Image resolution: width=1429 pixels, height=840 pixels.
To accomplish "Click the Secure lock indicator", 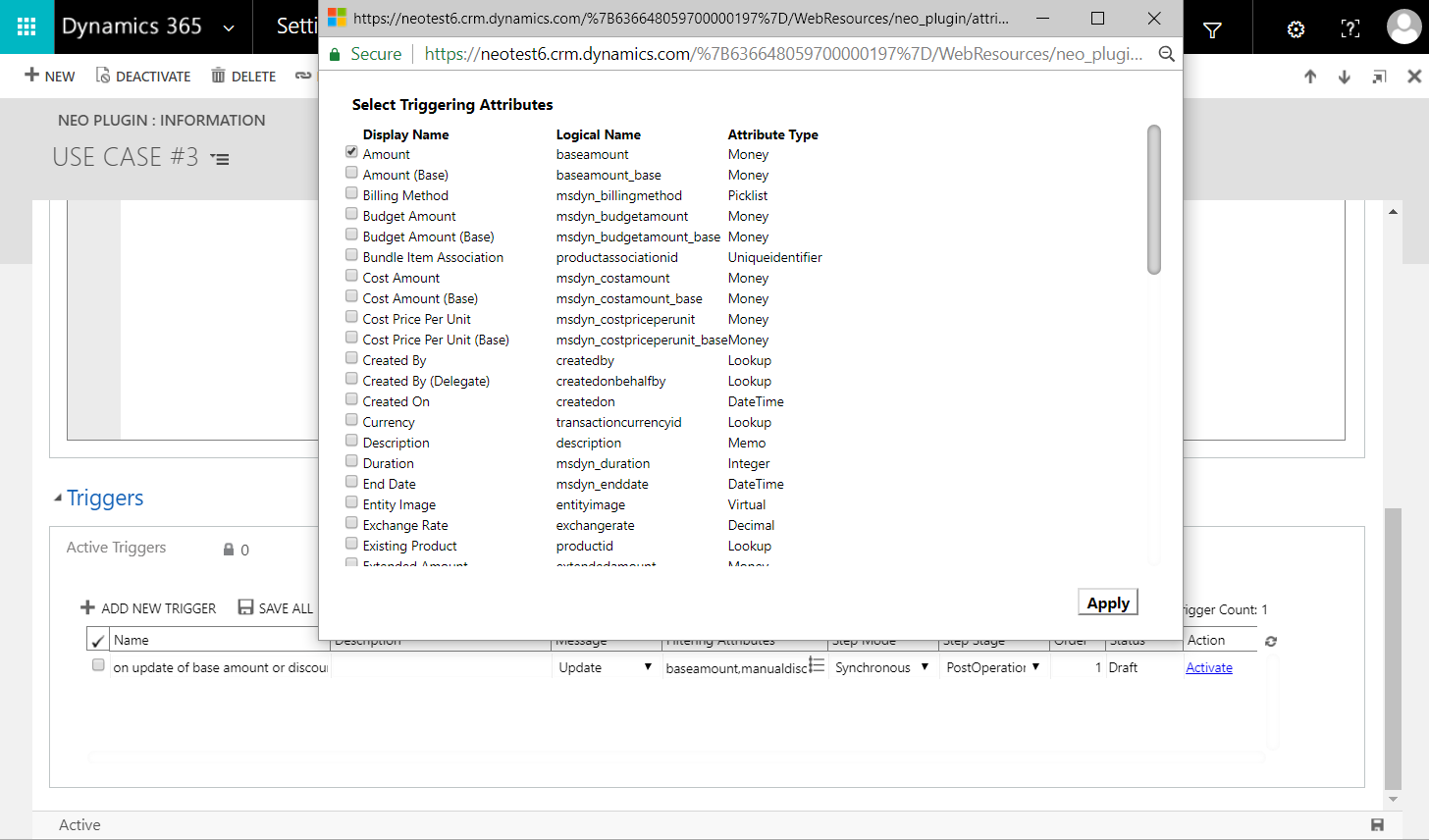I will click(365, 54).
